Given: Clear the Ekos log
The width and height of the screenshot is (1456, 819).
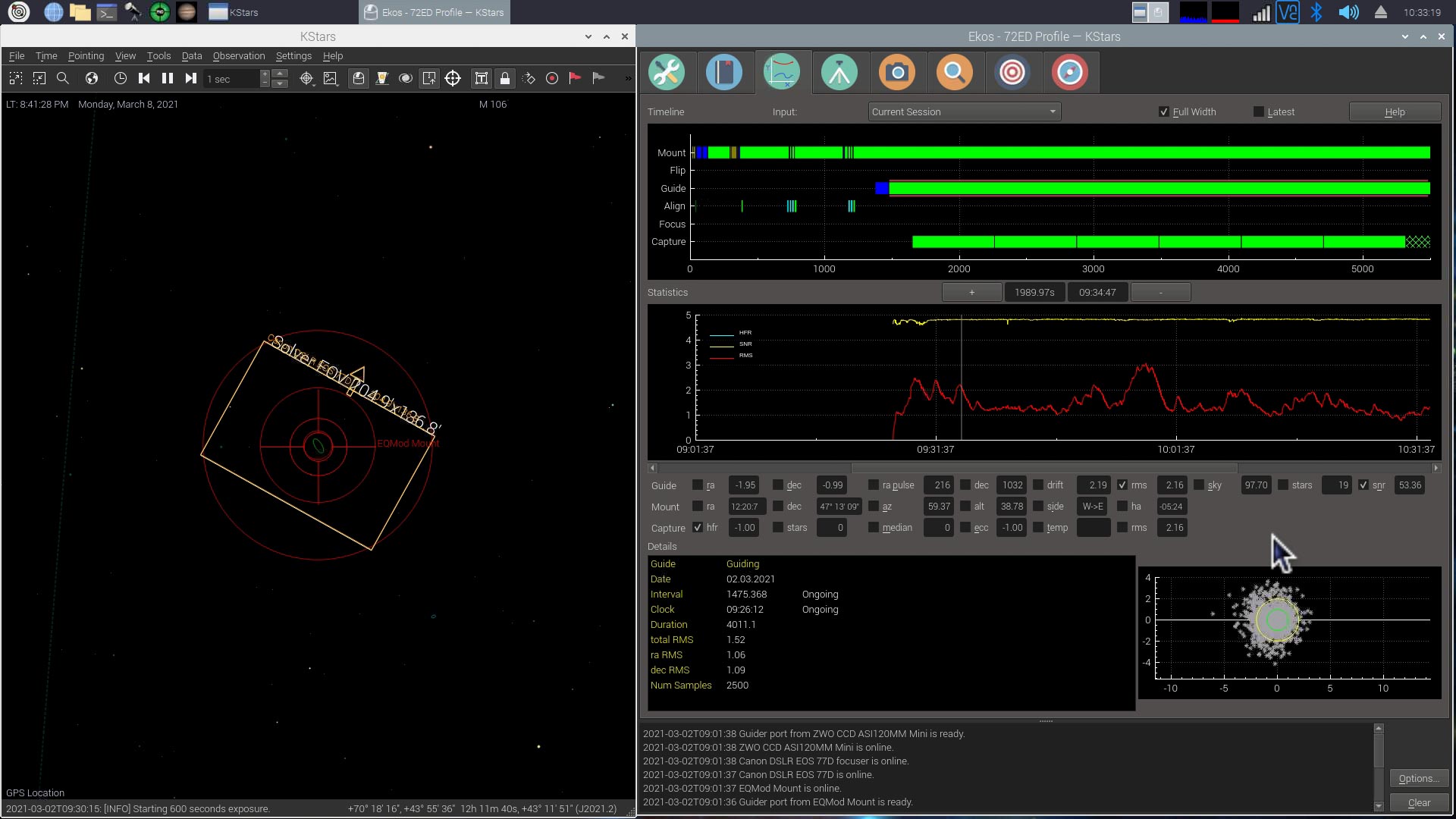Looking at the screenshot, I should (x=1419, y=803).
